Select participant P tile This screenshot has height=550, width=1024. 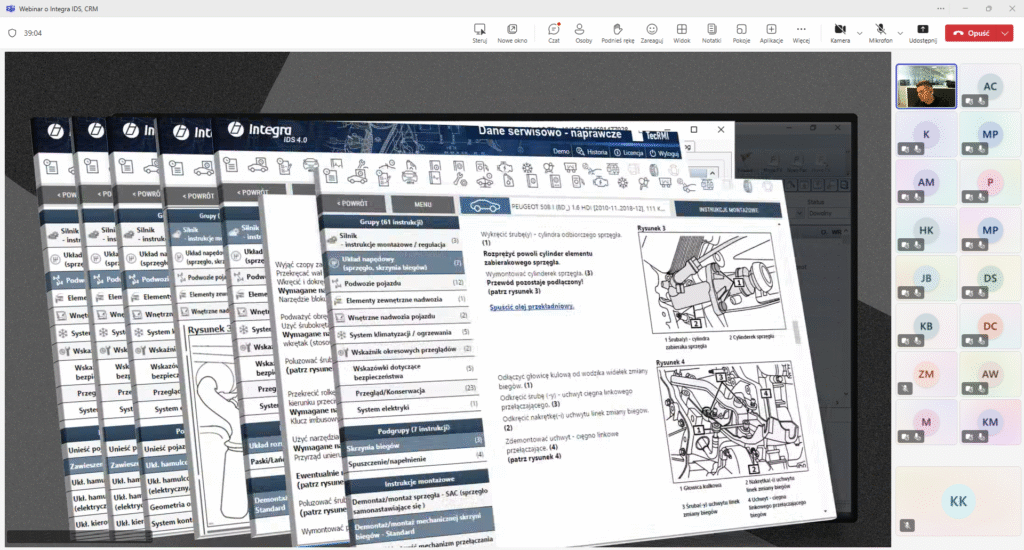[x=990, y=182]
